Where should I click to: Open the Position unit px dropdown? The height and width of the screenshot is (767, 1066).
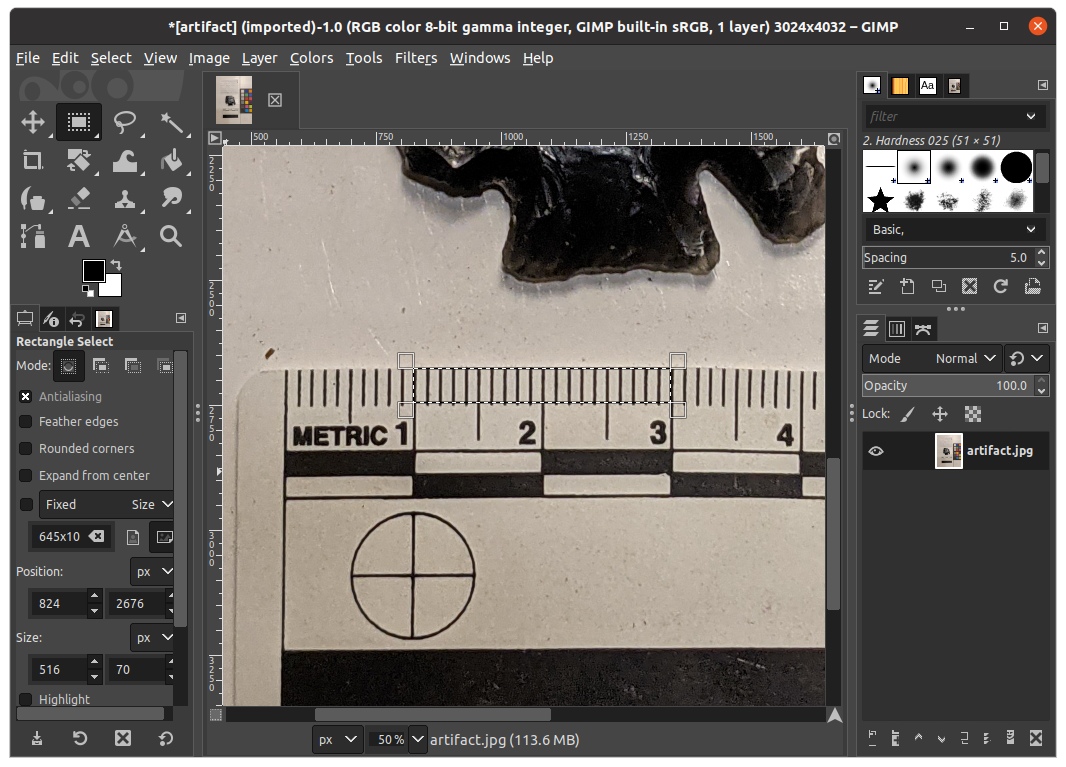pos(152,572)
